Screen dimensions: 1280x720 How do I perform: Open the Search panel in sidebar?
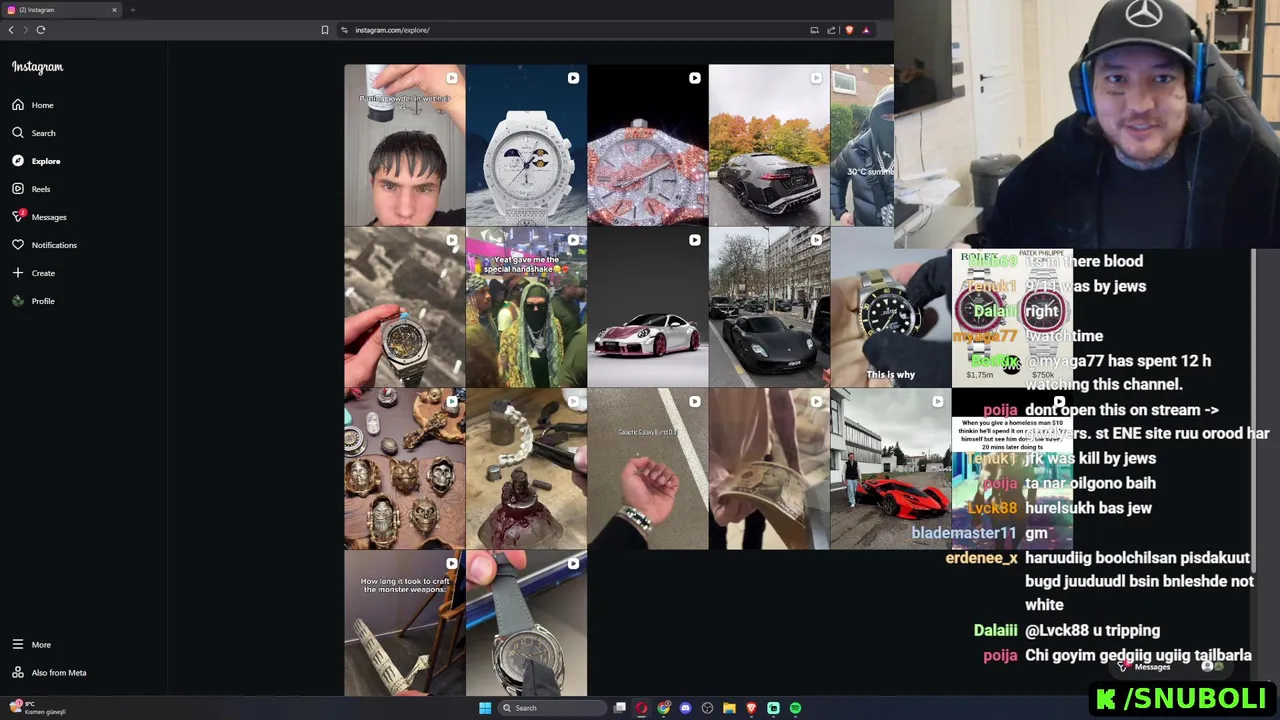click(34, 133)
